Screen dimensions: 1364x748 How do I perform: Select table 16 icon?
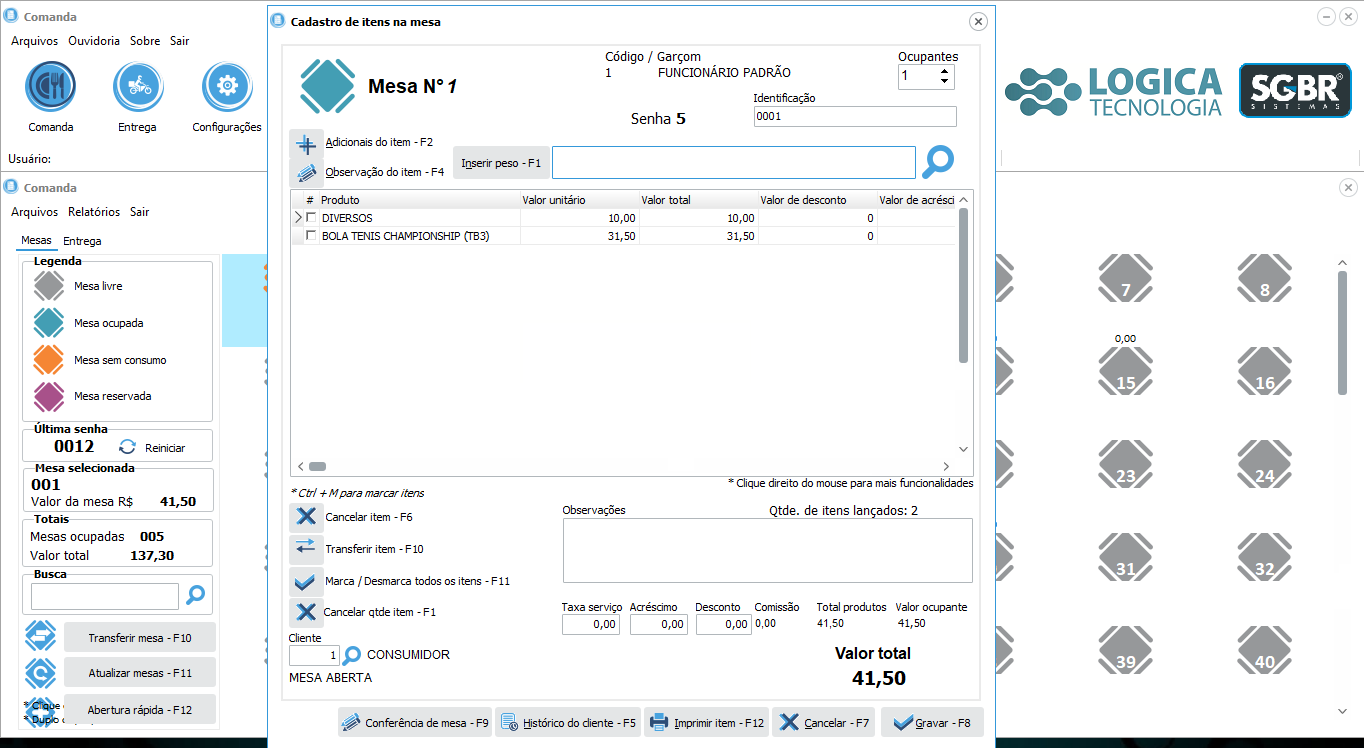pyautogui.click(x=1265, y=370)
